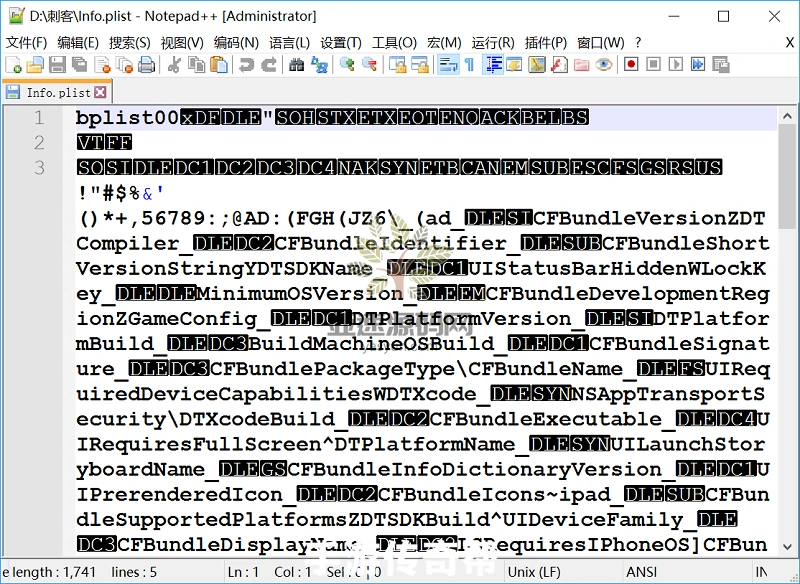This screenshot has width=800, height=584.
Task: Open the 文件(F) menu
Action: coord(27,43)
